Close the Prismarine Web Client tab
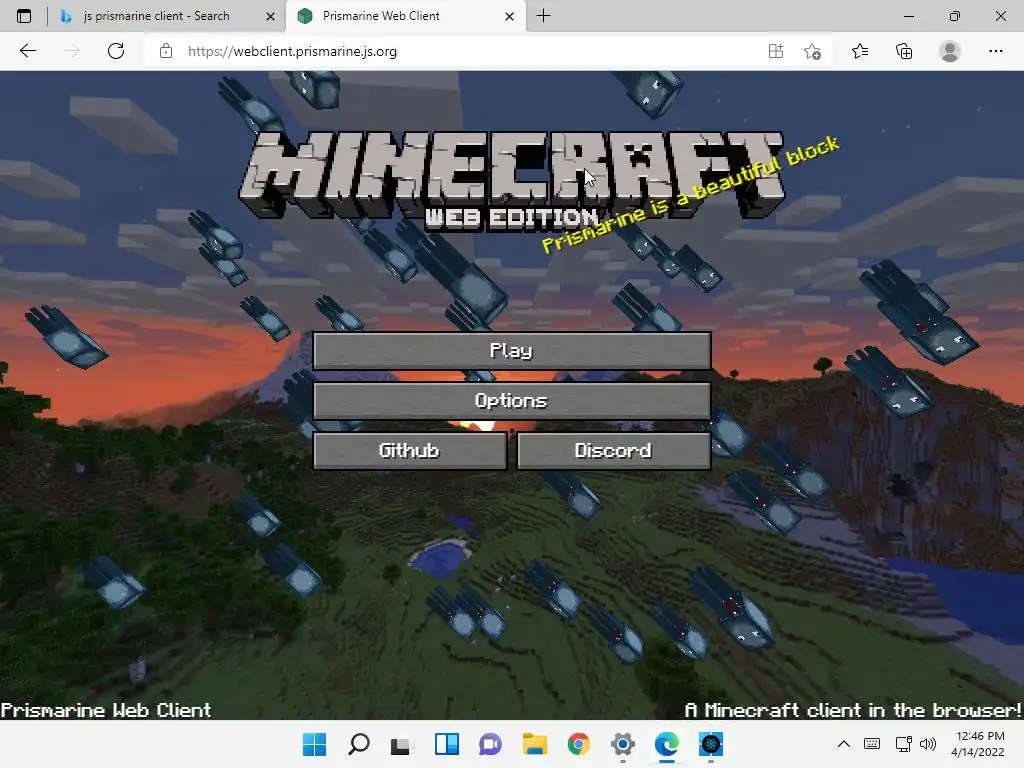 click(509, 16)
